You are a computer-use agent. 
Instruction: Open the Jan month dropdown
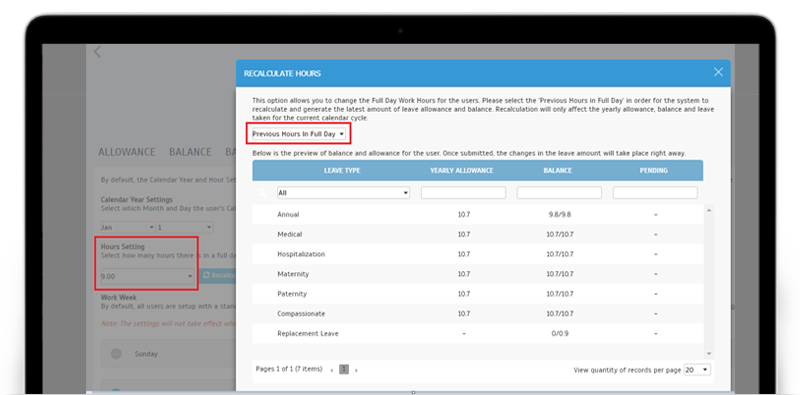[x=128, y=228]
